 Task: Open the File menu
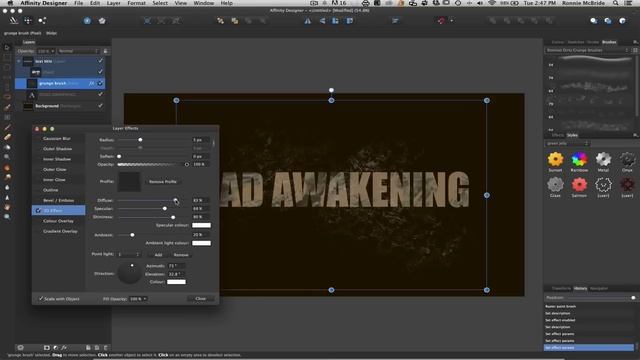[78, 3]
